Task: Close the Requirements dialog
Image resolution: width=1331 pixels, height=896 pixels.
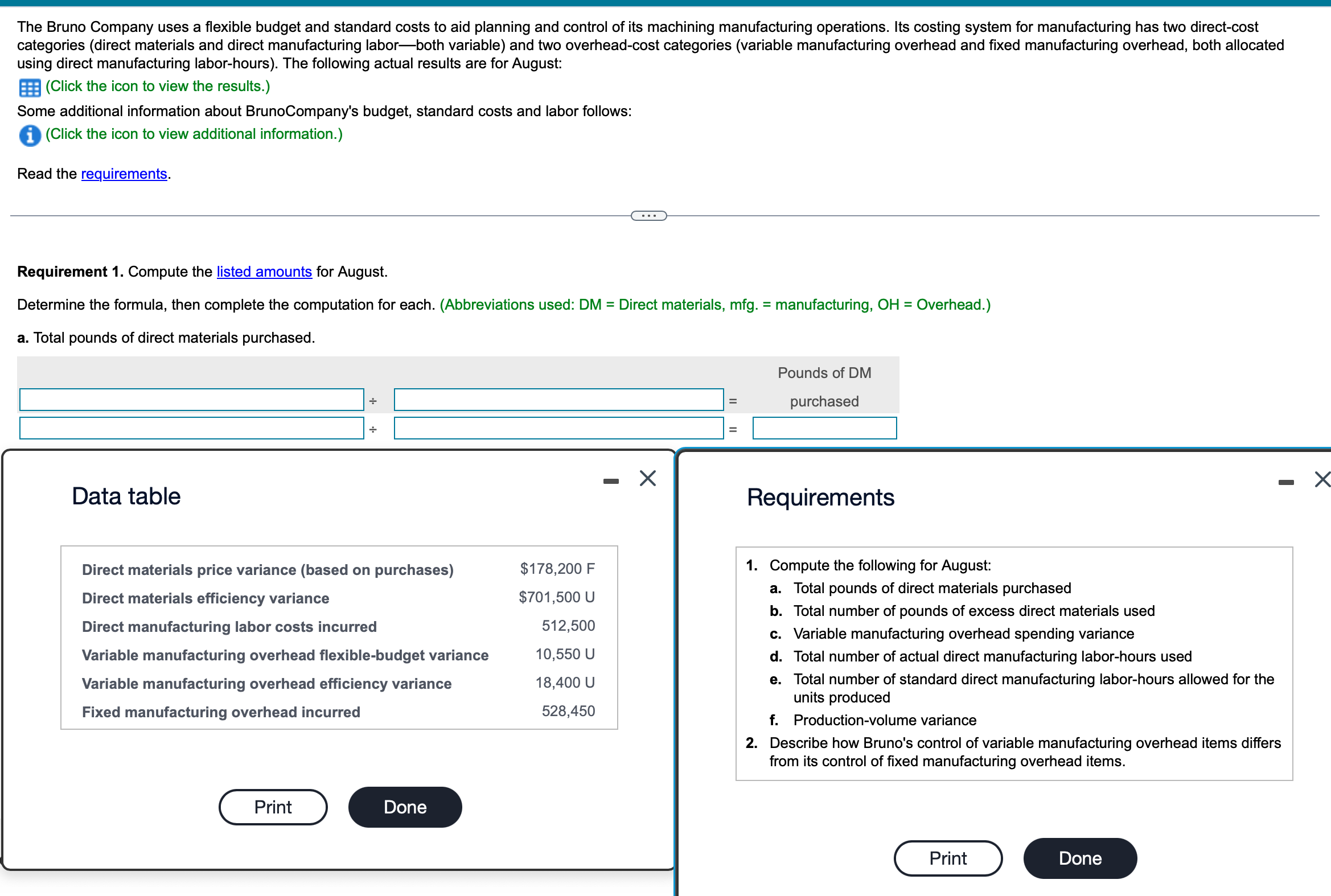Action: pyautogui.click(x=1322, y=479)
